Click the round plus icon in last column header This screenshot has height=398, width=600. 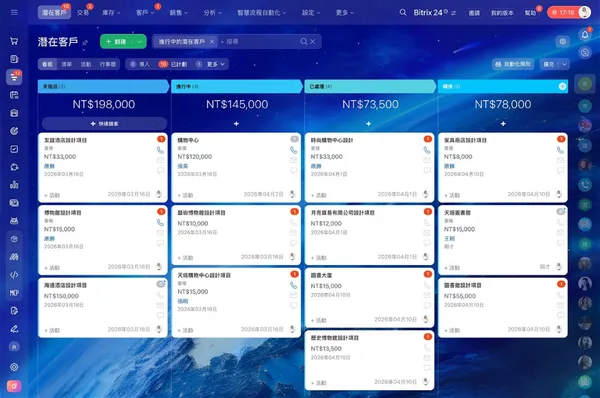pyautogui.click(x=562, y=86)
